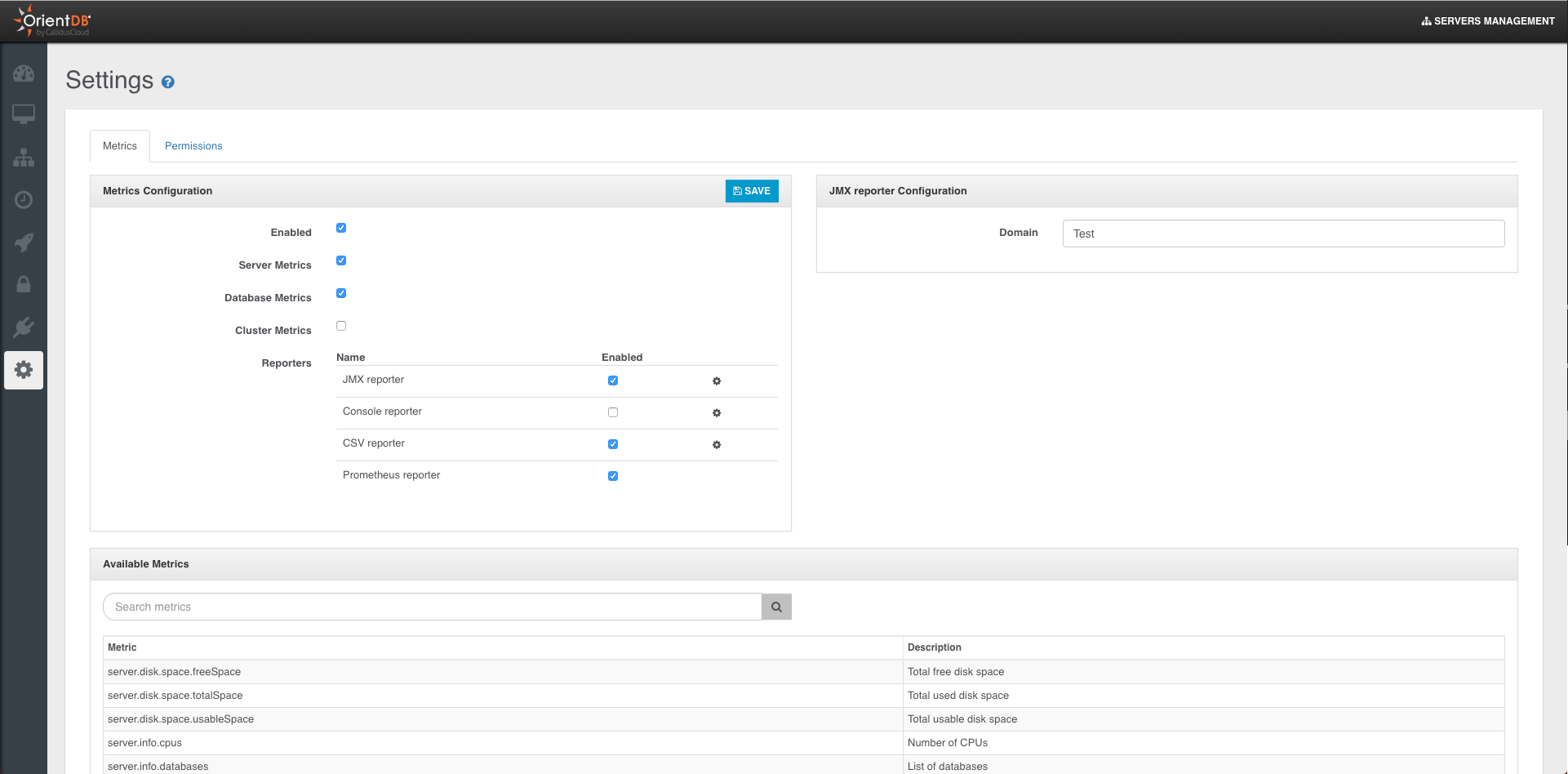The height and width of the screenshot is (774, 1568).
Task: Open JMX reporter configuration gear
Action: (x=717, y=381)
